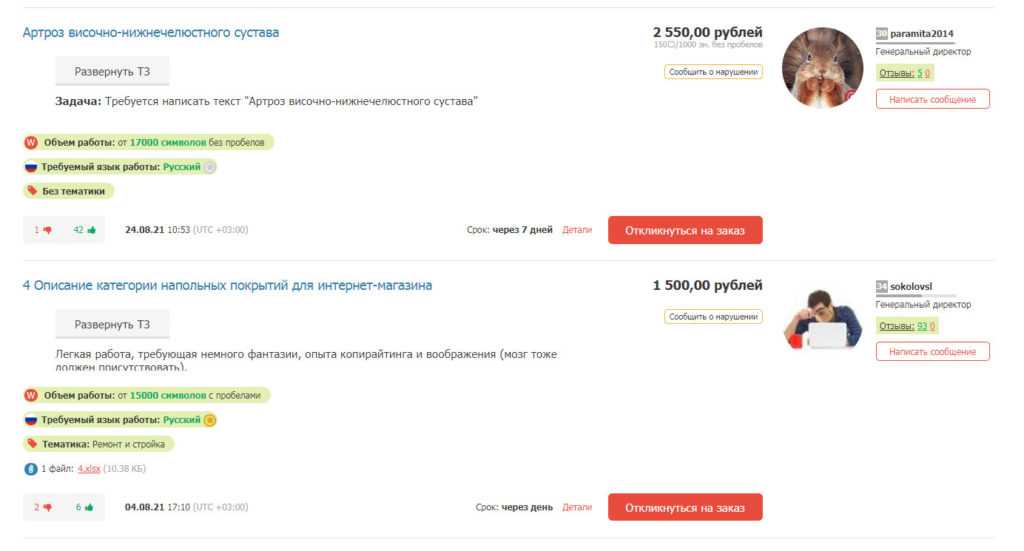Click the red tag icon by Ремонт и стройка

32,443
